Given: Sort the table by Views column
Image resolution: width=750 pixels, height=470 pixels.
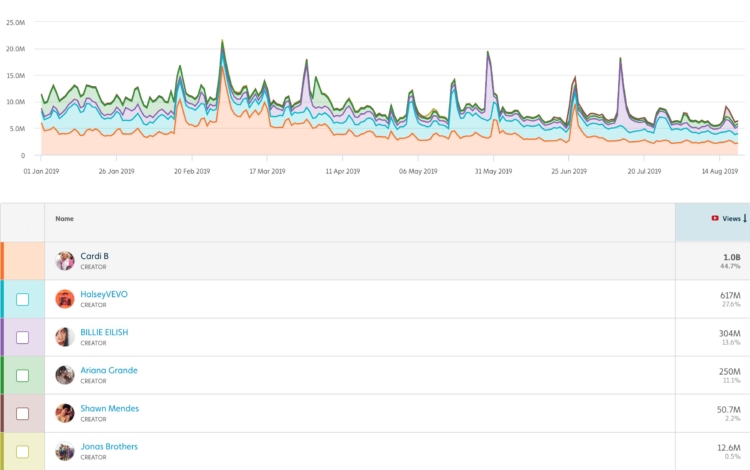Looking at the screenshot, I should coord(731,218).
